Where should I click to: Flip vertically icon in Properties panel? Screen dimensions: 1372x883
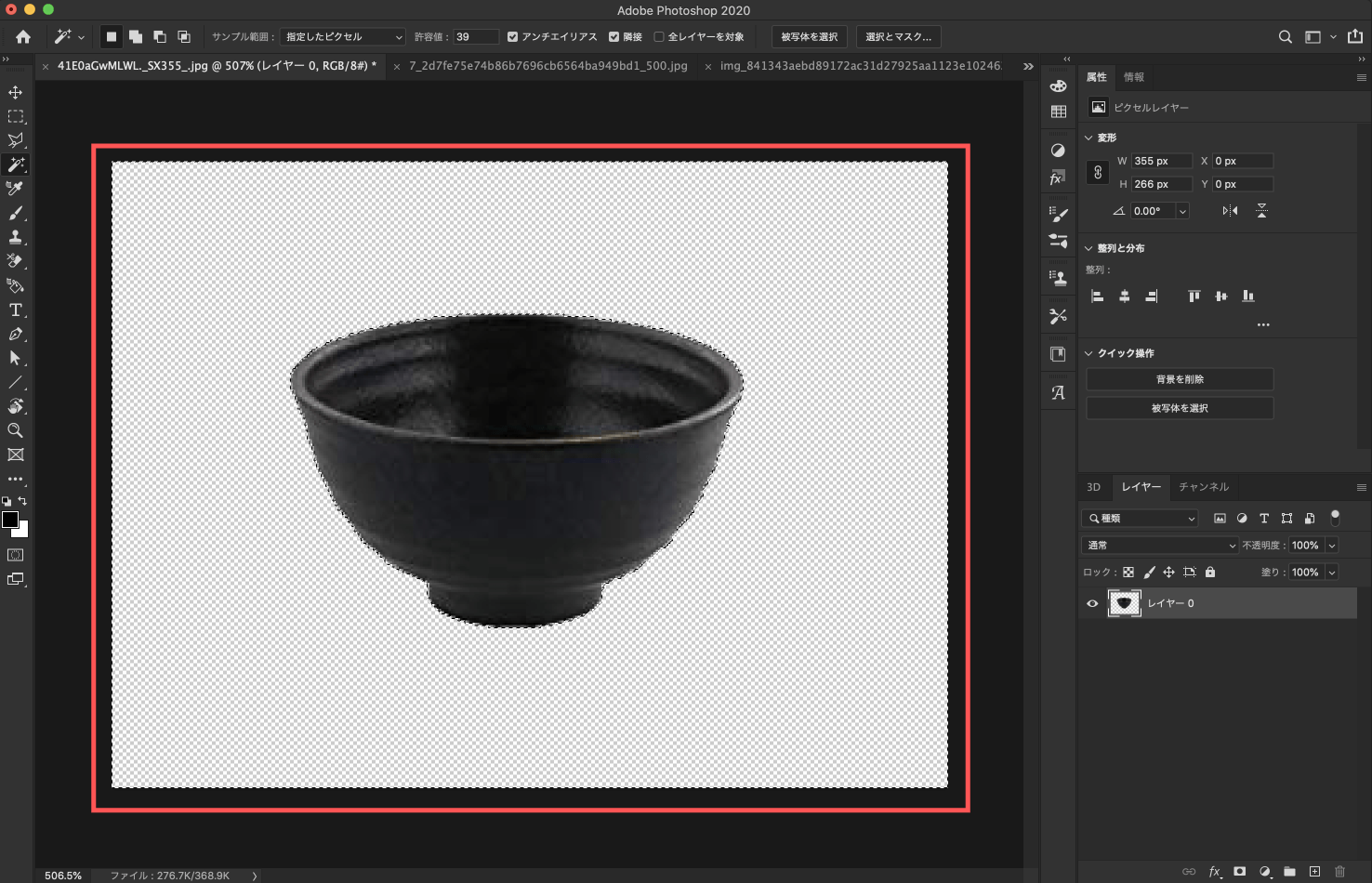[1261, 211]
